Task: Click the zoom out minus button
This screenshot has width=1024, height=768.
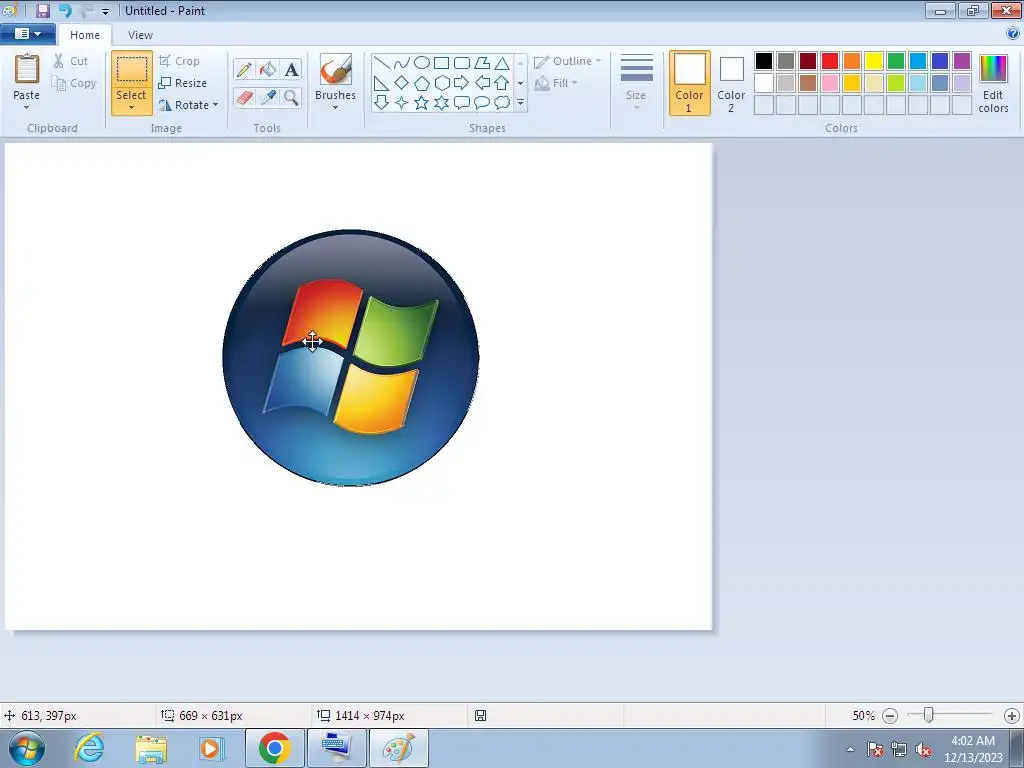Action: [889, 716]
